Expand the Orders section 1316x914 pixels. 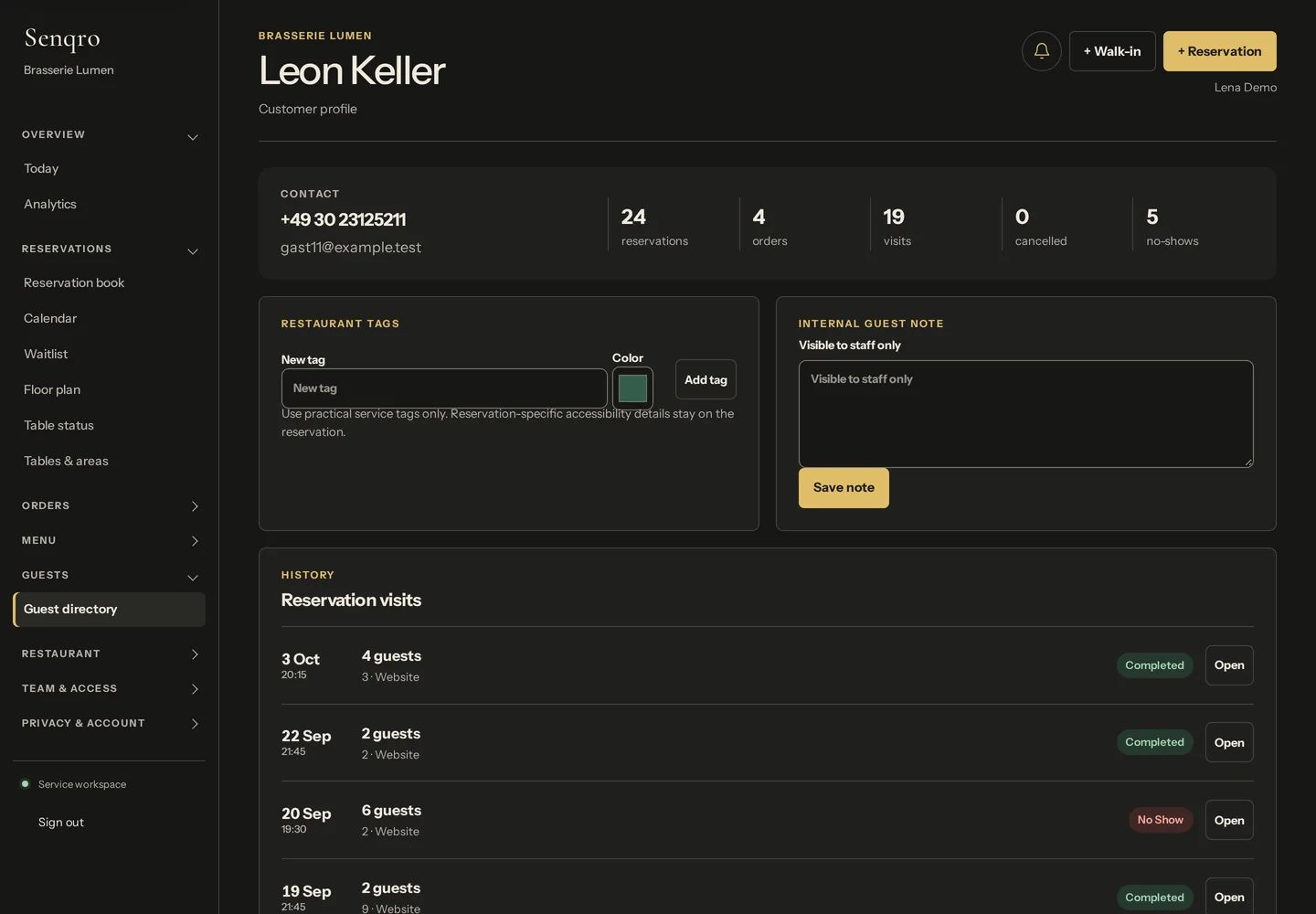coord(110,505)
